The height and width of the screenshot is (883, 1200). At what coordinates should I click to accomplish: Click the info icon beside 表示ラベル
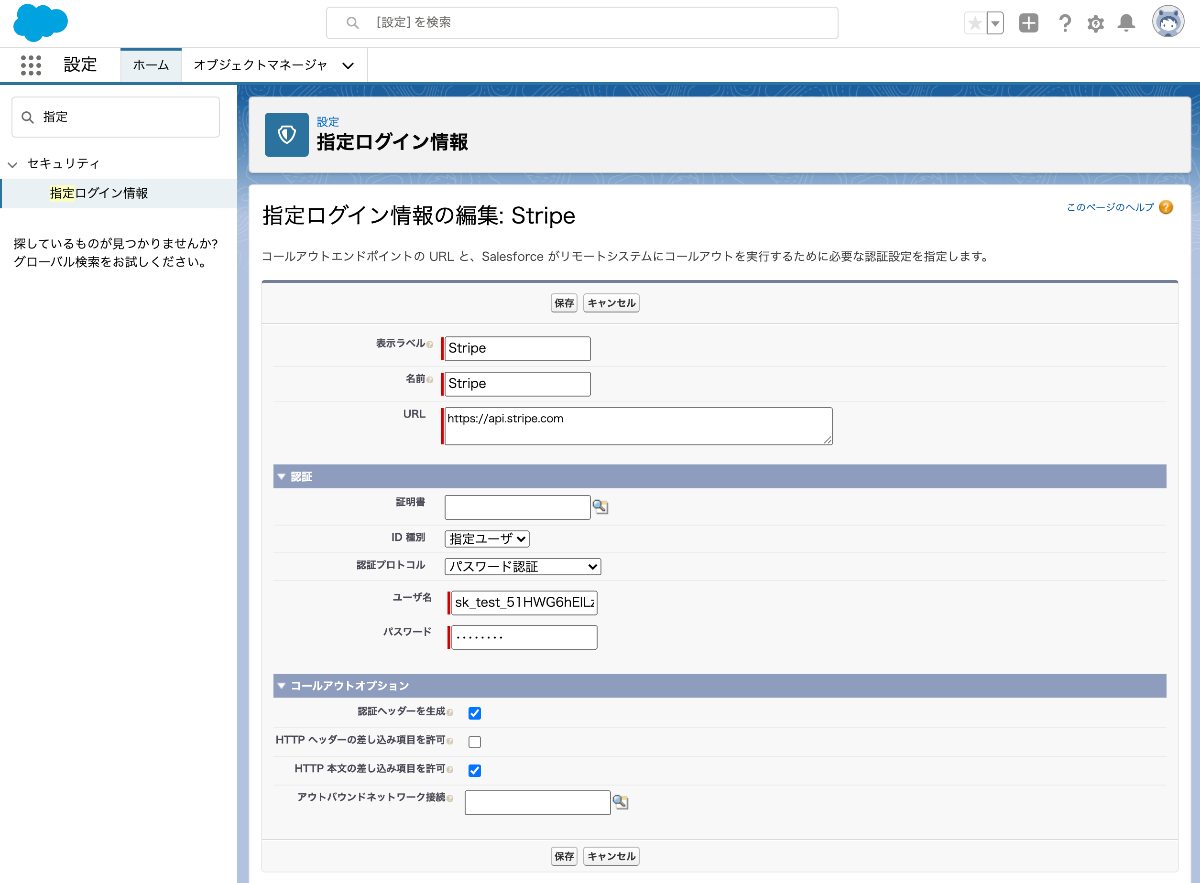(430, 344)
